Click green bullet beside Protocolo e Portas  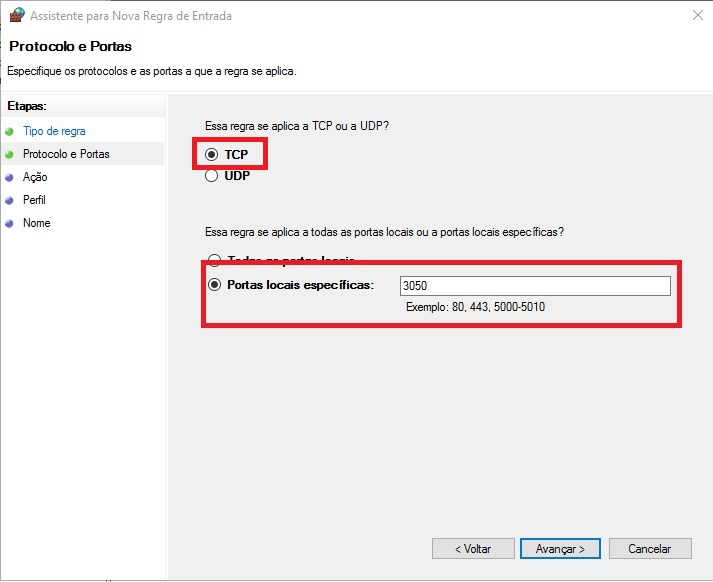pos(10,154)
